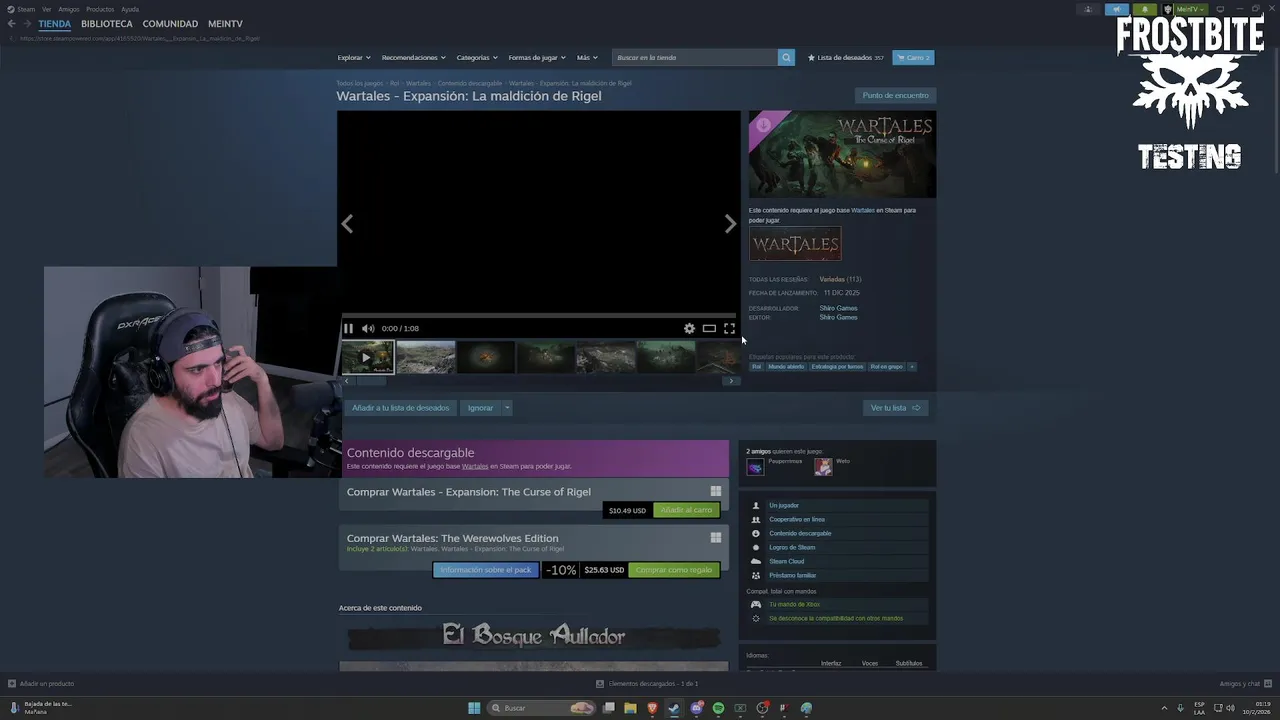Open the Ver menu
1280x720 pixels.
click(x=46, y=9)
